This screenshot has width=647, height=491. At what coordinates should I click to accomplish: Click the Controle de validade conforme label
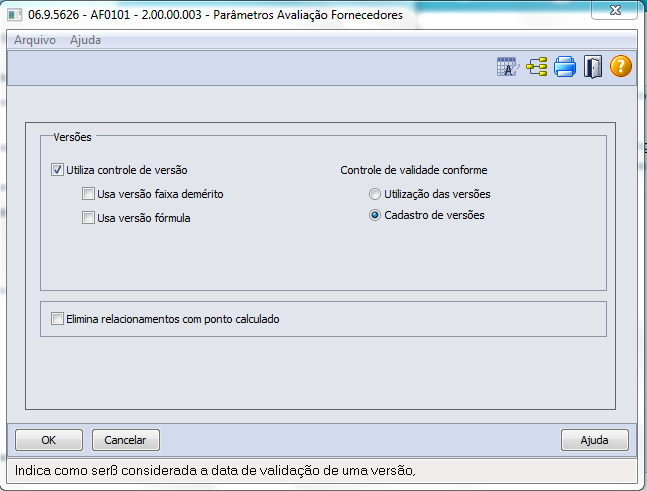[x=414, y=170]
